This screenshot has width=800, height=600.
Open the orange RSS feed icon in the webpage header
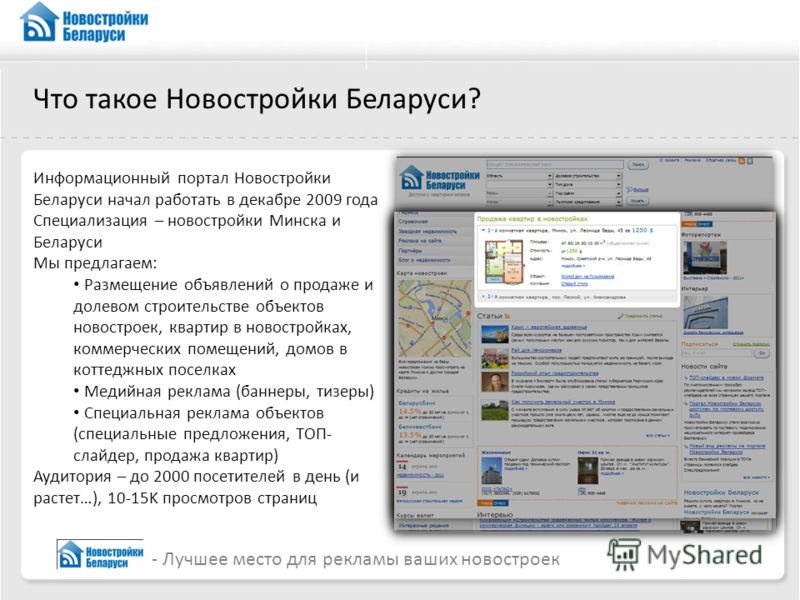pyautogui.click(x=742, y=161)
